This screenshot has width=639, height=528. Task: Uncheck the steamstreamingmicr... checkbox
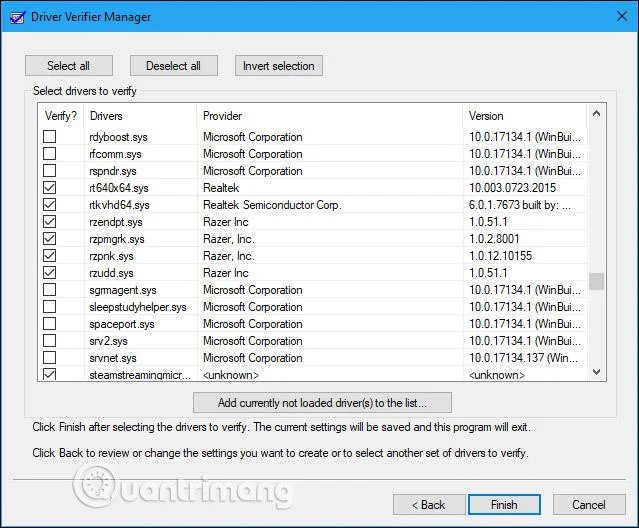click(x=50, y=374)
